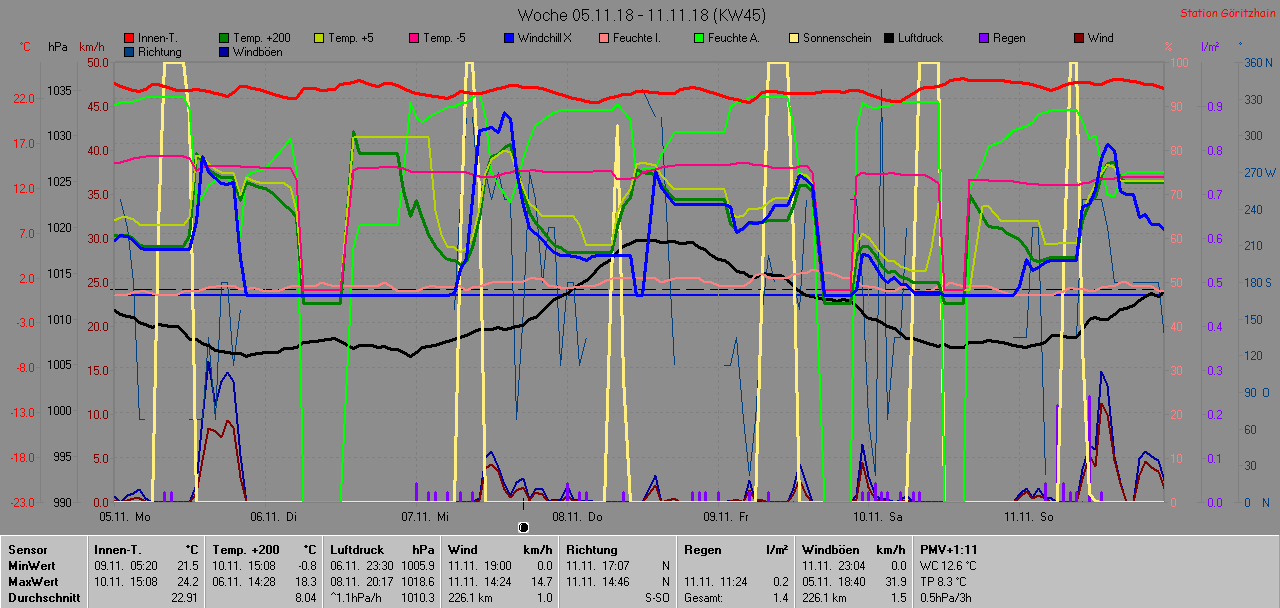The height and width of the screenshot is (608, 1280).
Task: Click the '08.11. Do' date axis label
Action: click(x=578, y=516)
